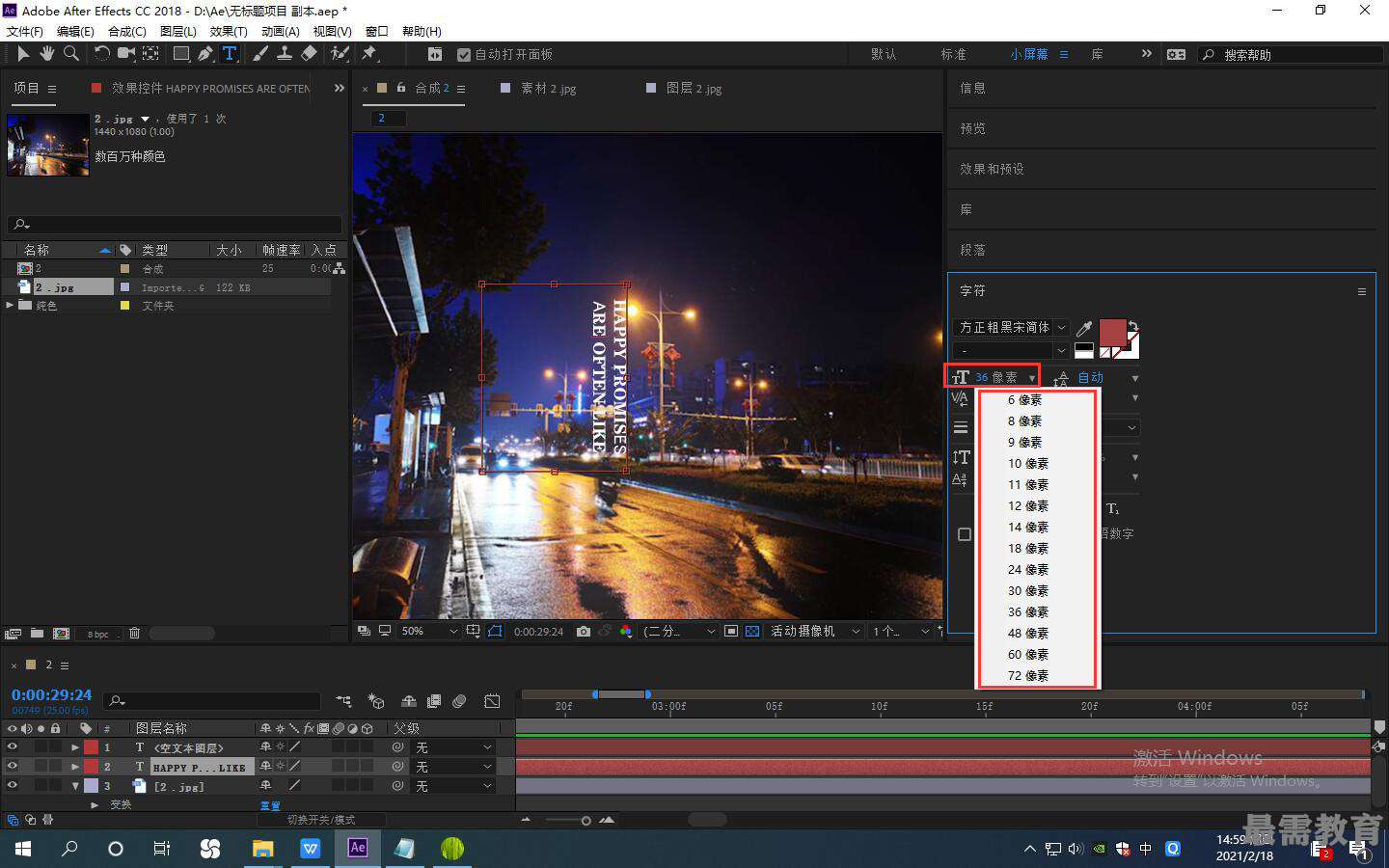
Task: Select the Zoom magnifier tool
Action: pos(71,54)
